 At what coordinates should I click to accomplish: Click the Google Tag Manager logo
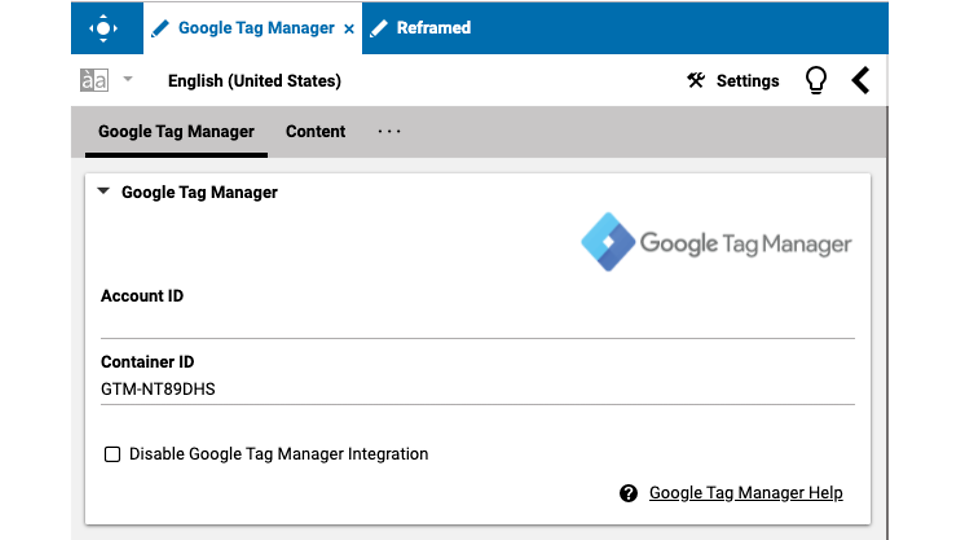pyautogui.click(x=716, y=242)
